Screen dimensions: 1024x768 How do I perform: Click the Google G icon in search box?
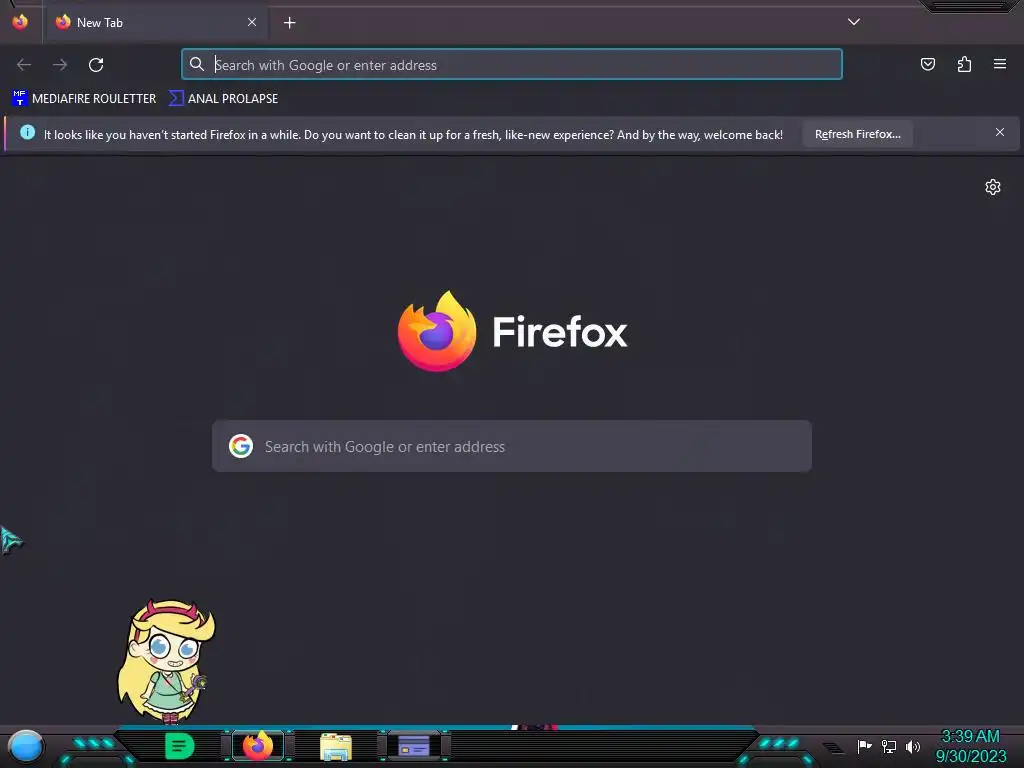tap(241, 446)
